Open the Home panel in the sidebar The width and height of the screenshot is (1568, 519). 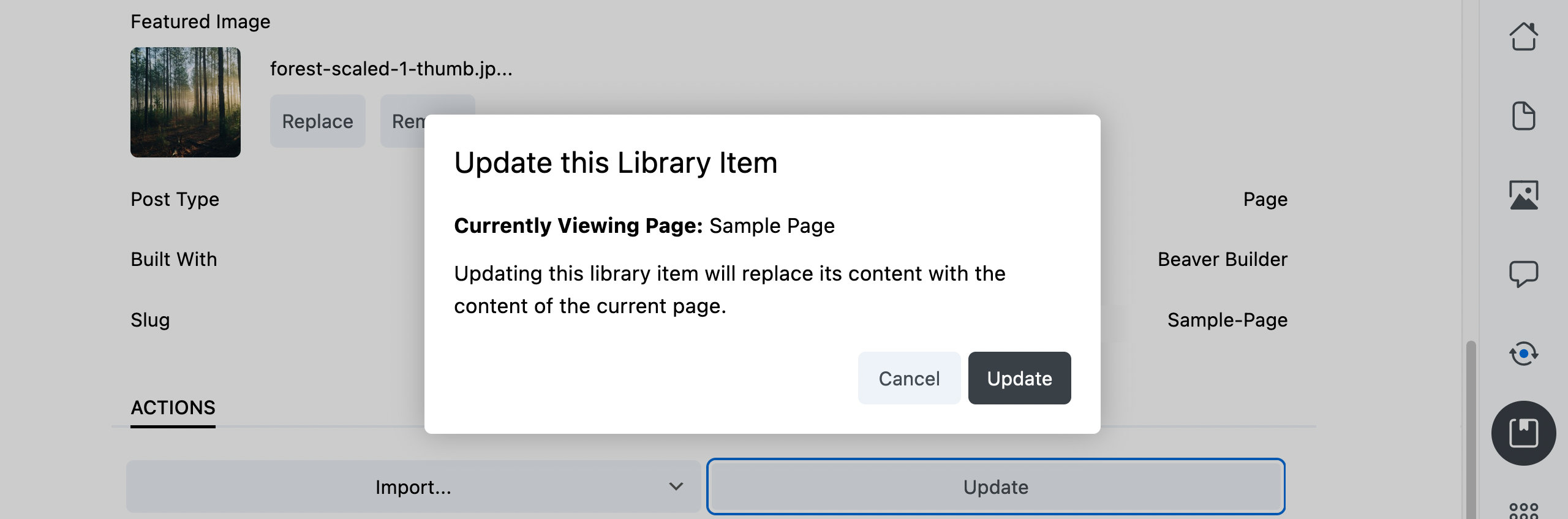pyautogui.click(x=1525, y=37)
